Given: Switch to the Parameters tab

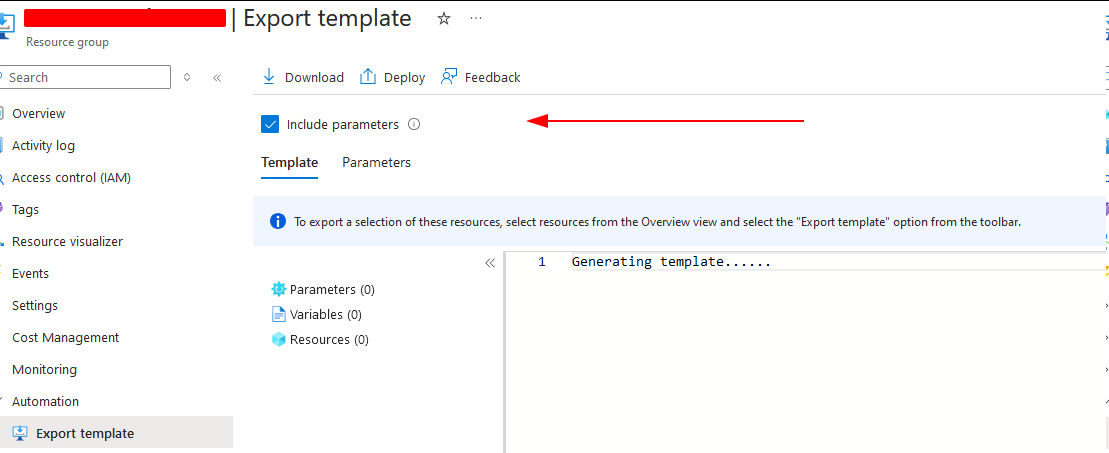Looking at the screenshot, I should (376, 163).
